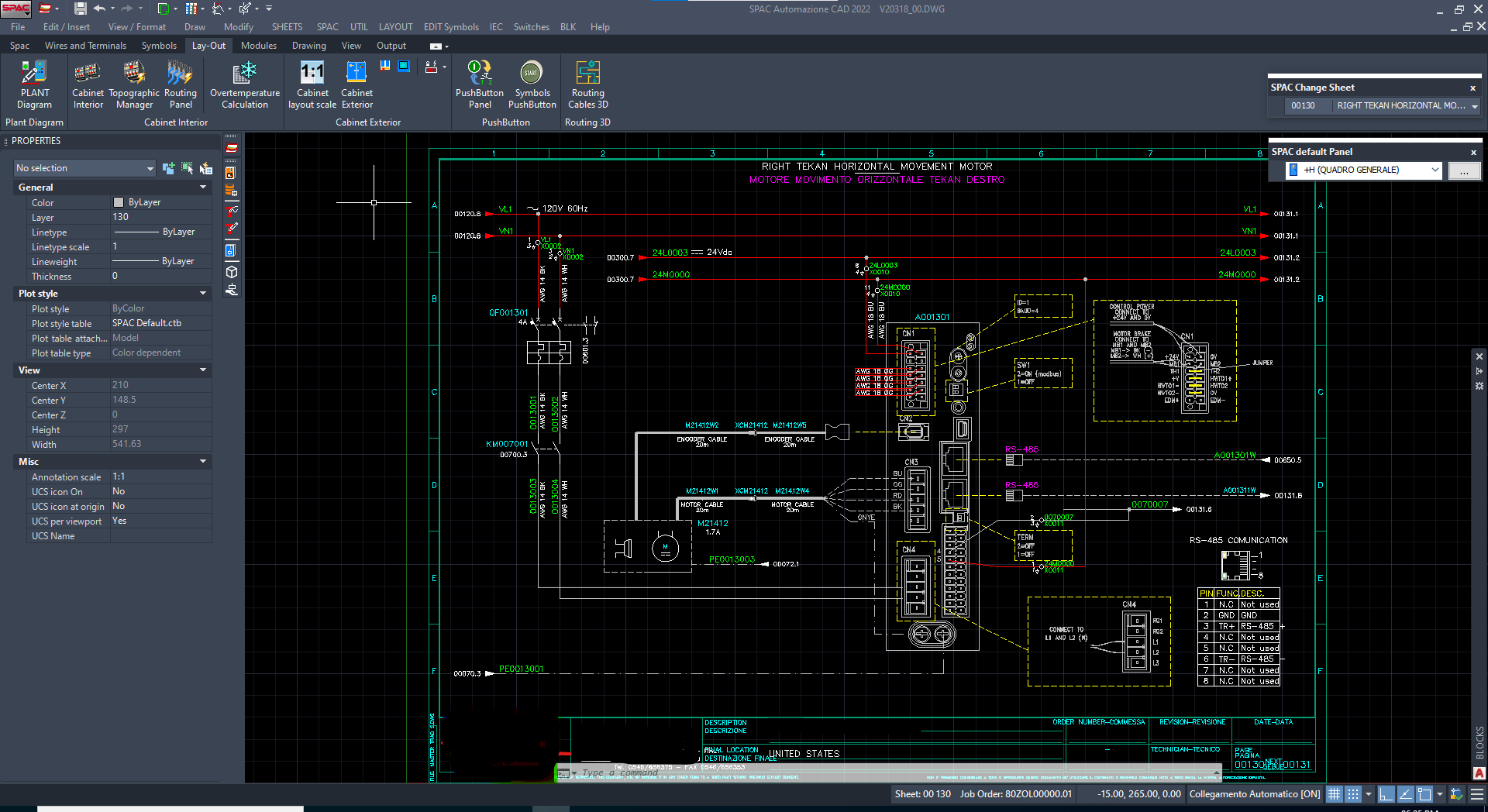Open the Cabinet Interior tool
Image resolution: width=1488 pixels, height=812 pixels.
click(88, 85)
